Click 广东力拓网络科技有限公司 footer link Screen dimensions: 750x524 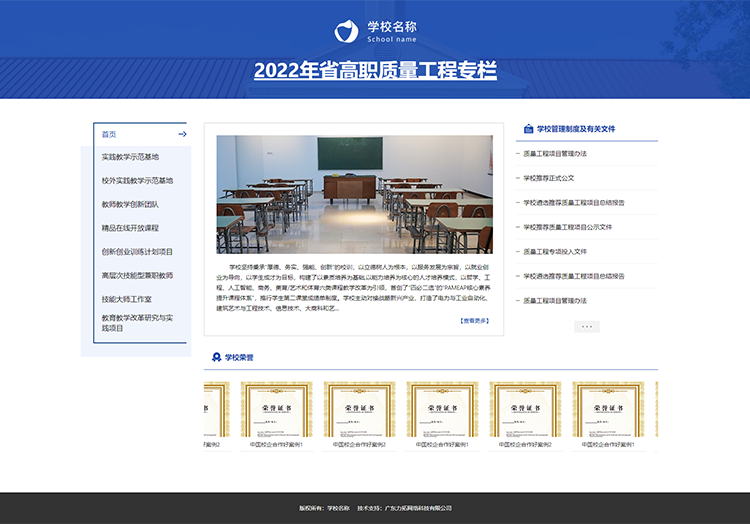(412, 508)
